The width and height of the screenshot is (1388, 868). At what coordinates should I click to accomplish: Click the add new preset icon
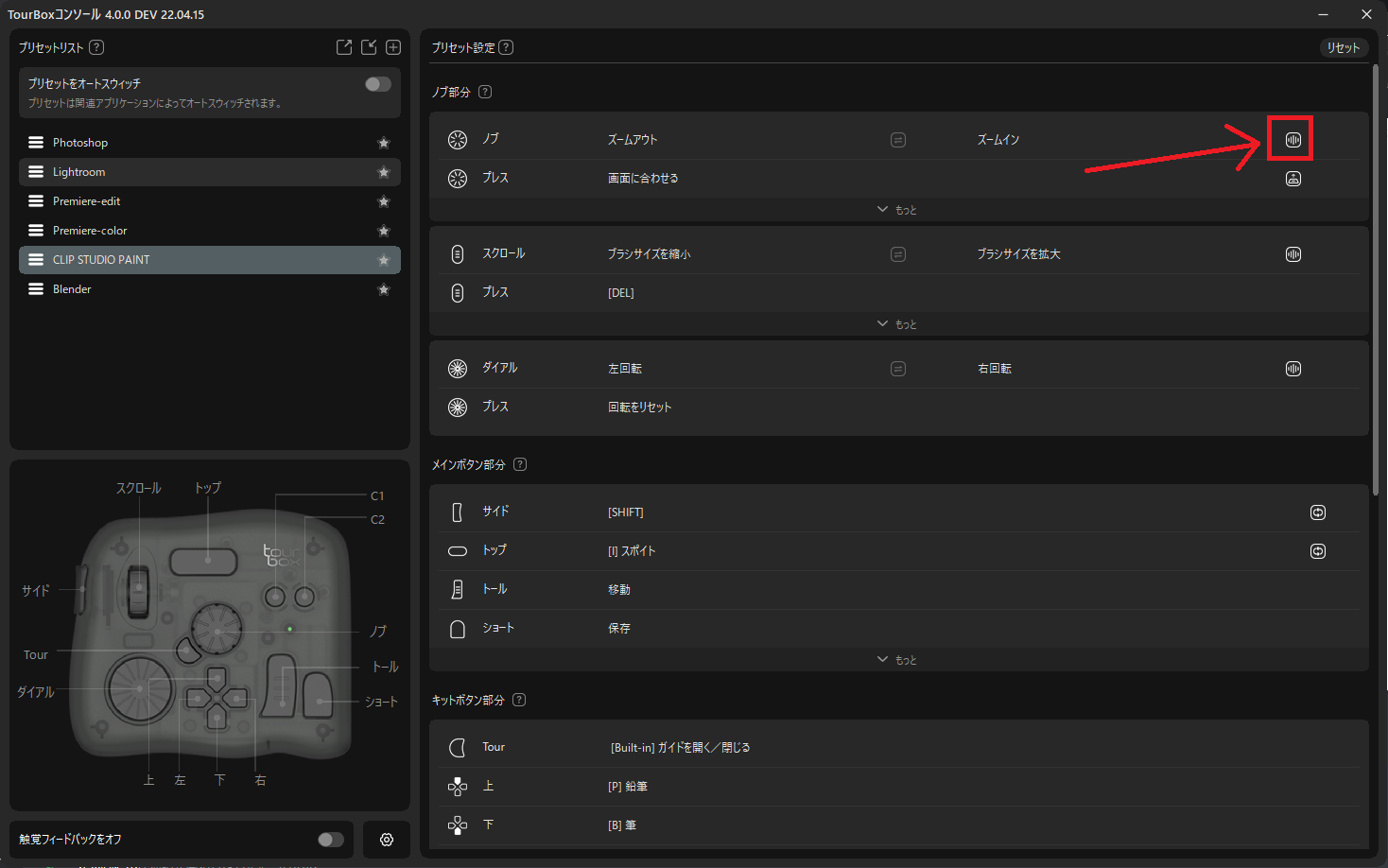coord(393,47)
